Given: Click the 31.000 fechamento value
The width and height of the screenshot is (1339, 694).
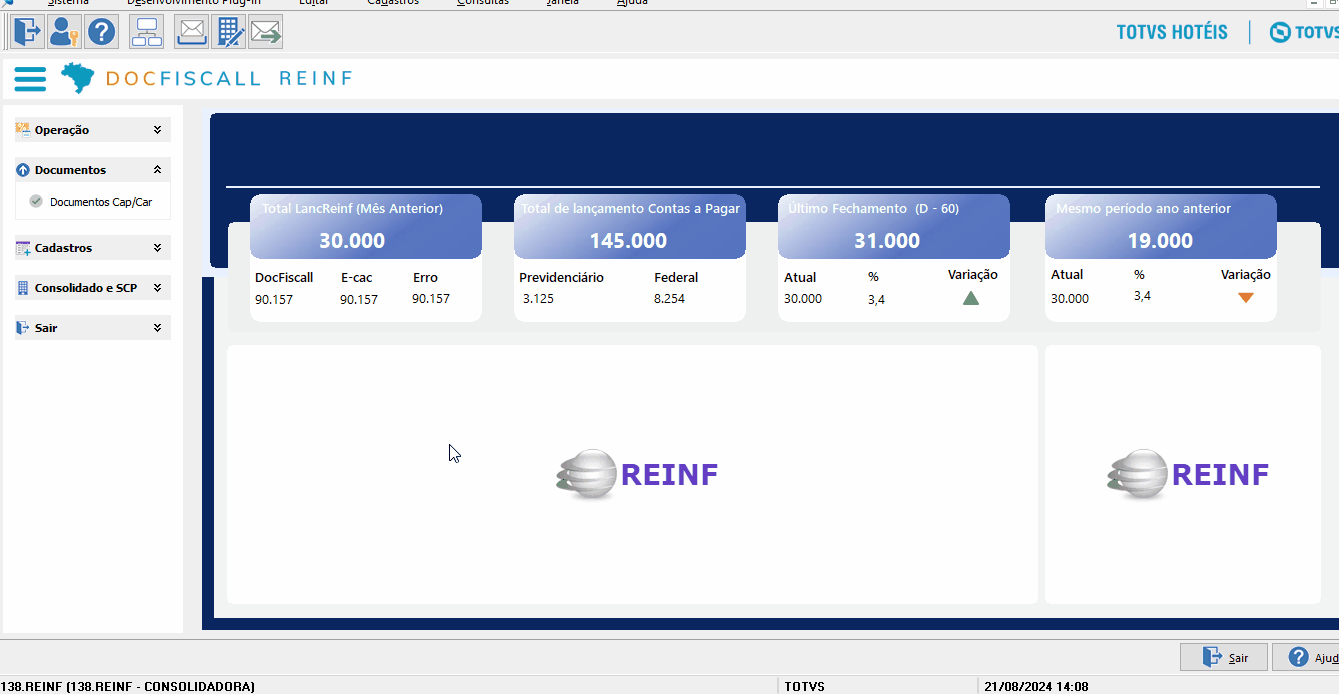Looking at the screenshot, I should click(887, 241).
